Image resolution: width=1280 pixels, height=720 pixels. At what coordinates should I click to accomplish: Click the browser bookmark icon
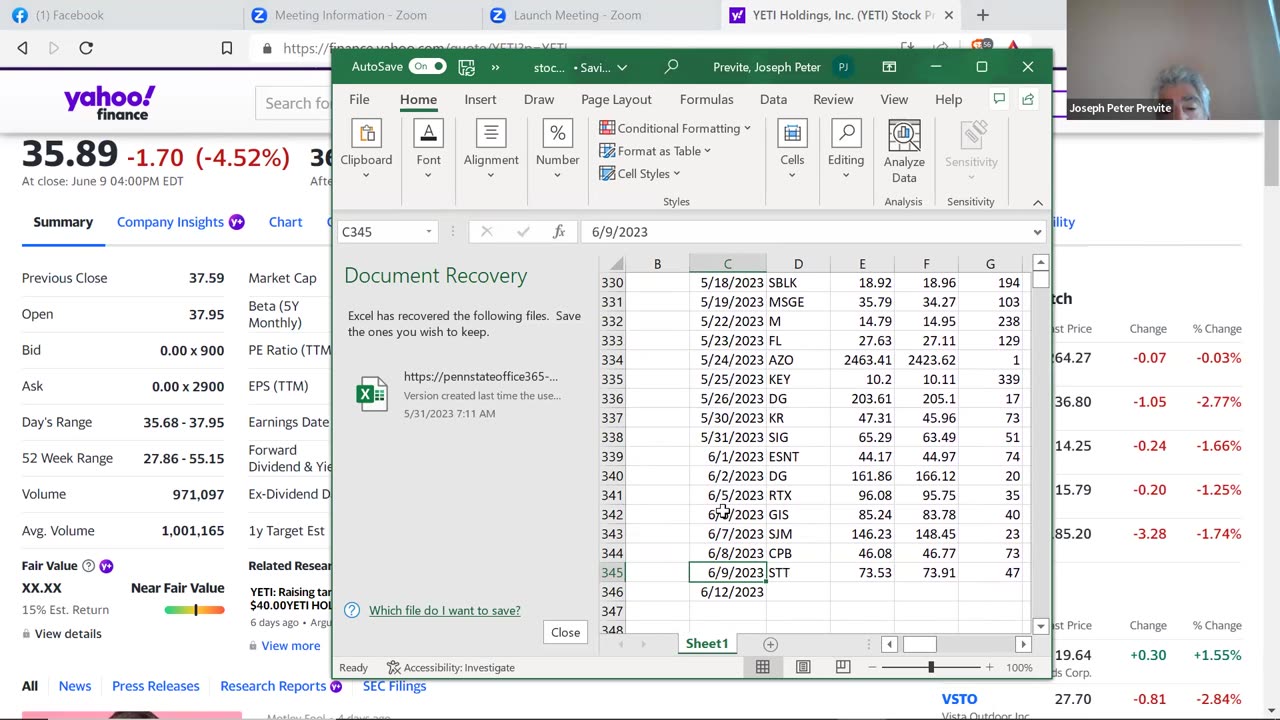coord(227,48)
